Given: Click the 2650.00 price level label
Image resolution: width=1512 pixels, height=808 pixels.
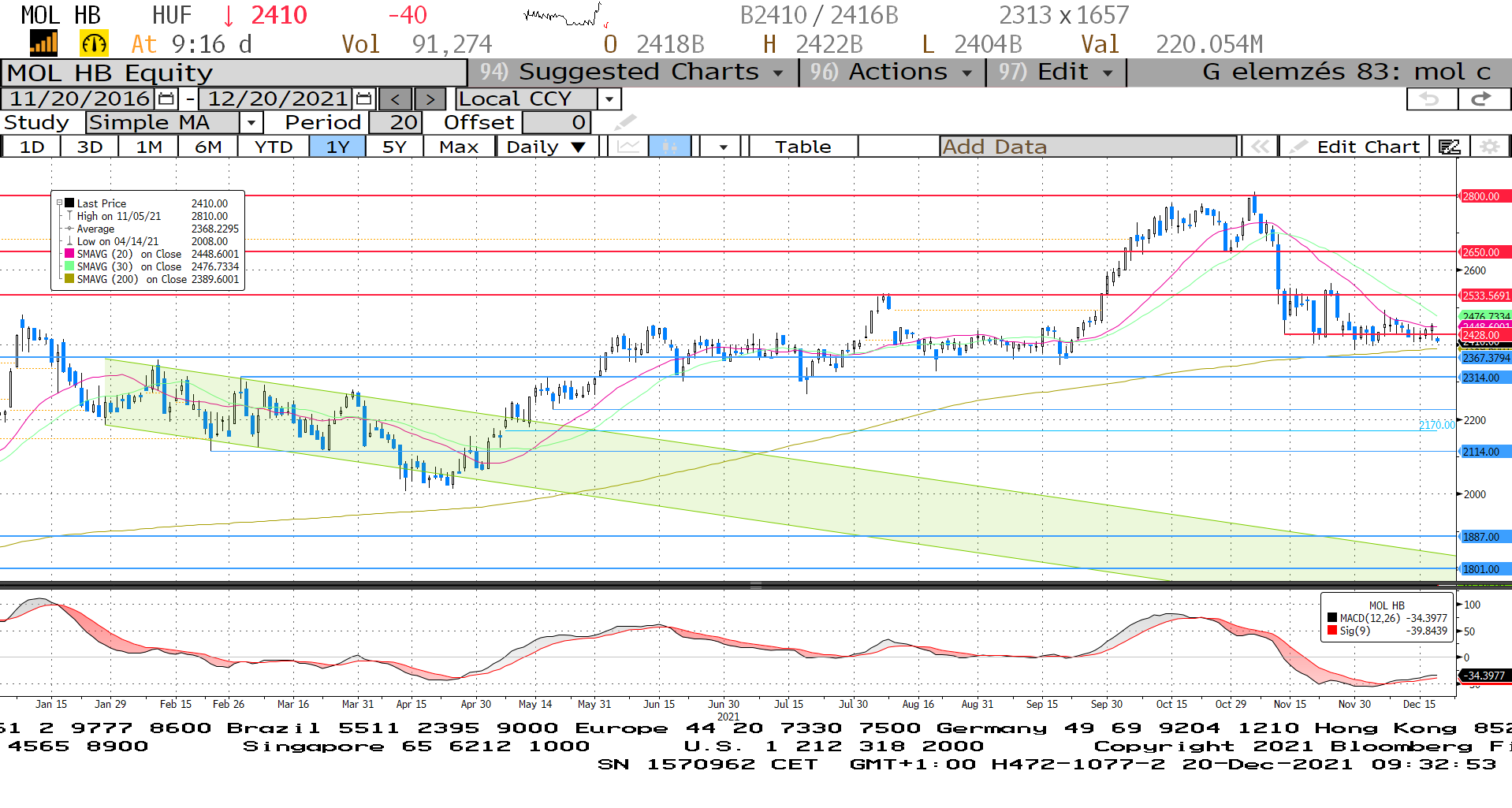Looking at the screenshot, I should [x=1485, y=252].
